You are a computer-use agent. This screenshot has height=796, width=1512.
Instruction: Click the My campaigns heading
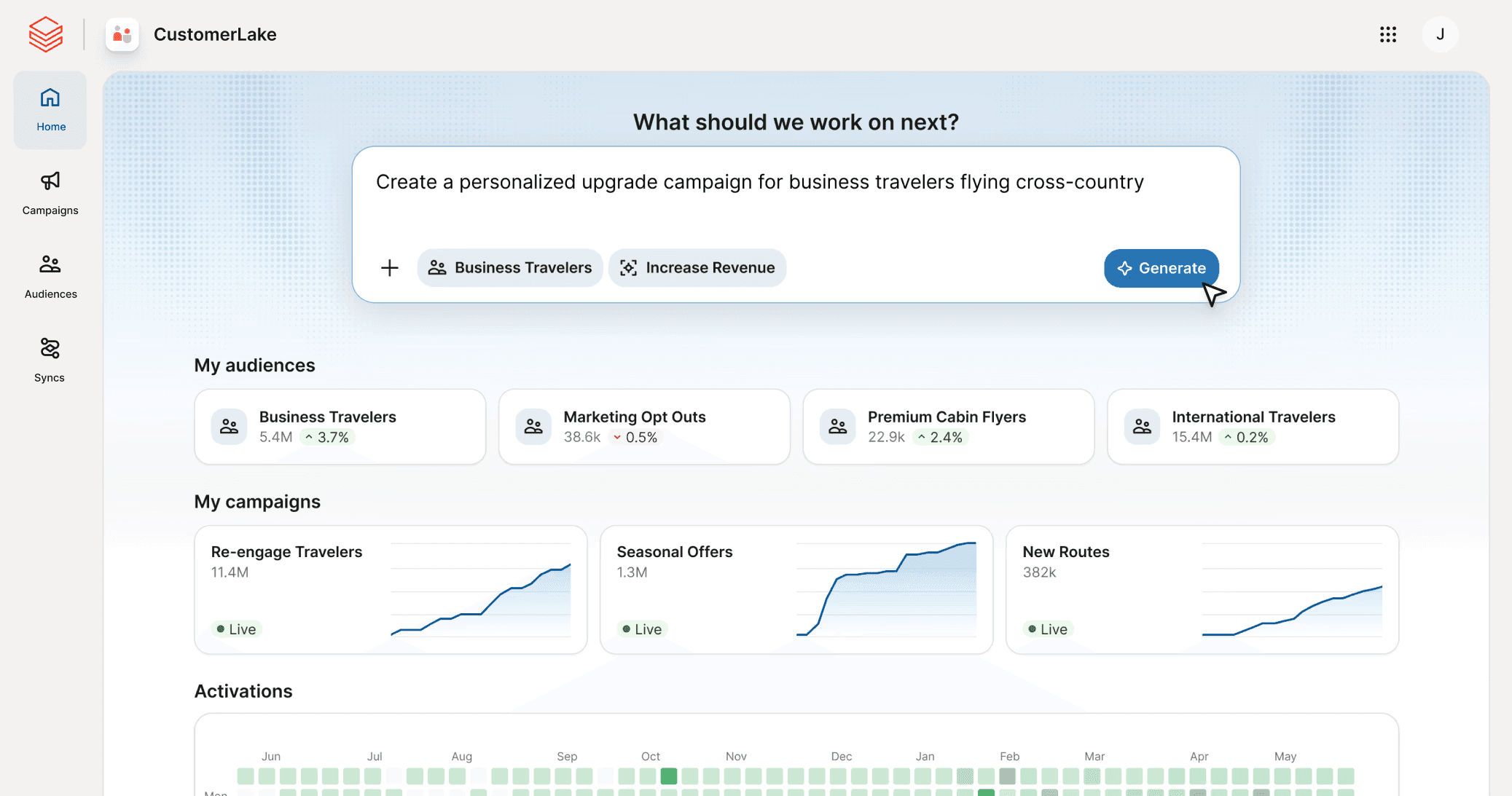(x=257, y=502)
